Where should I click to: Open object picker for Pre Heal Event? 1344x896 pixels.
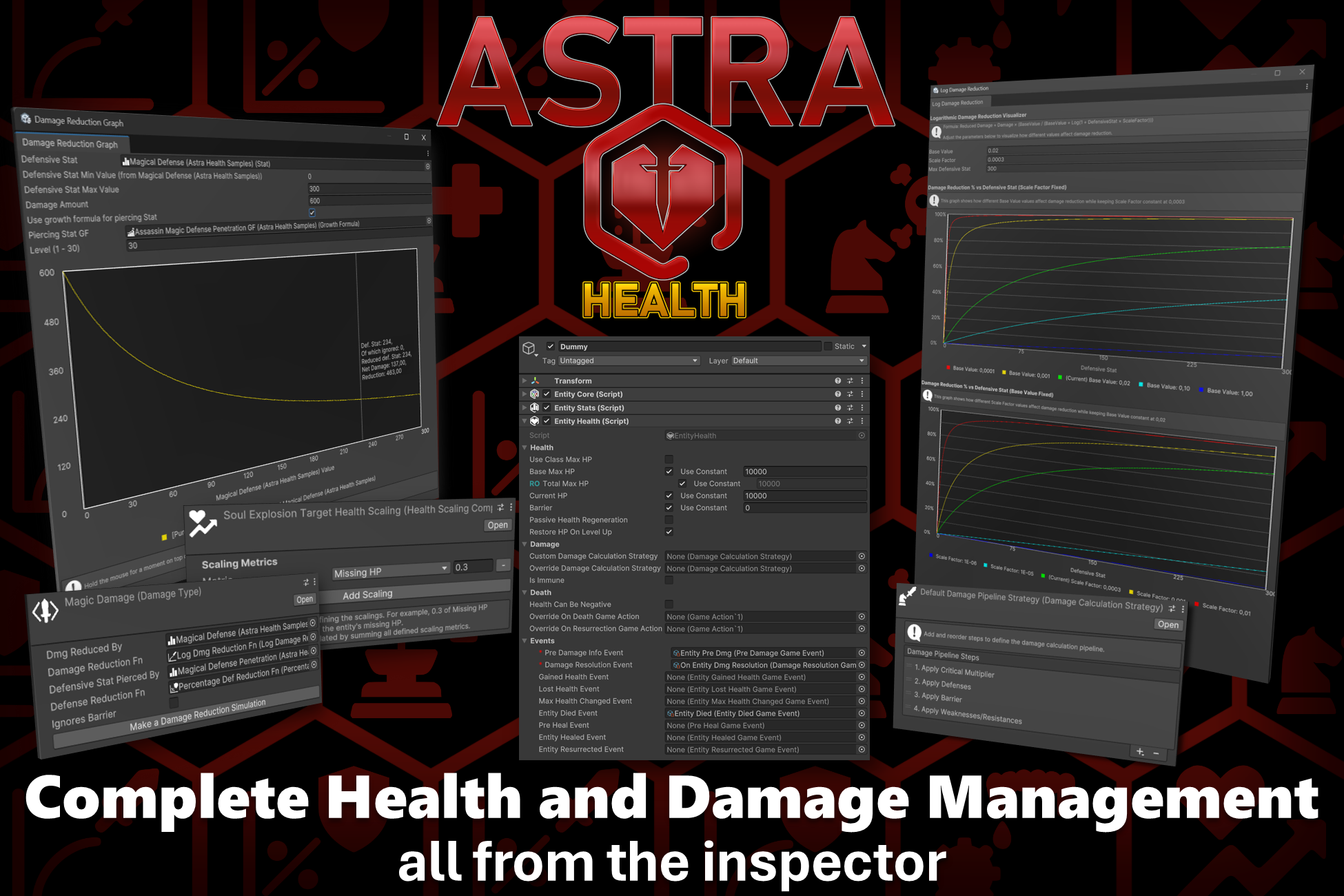pos(862,725)
